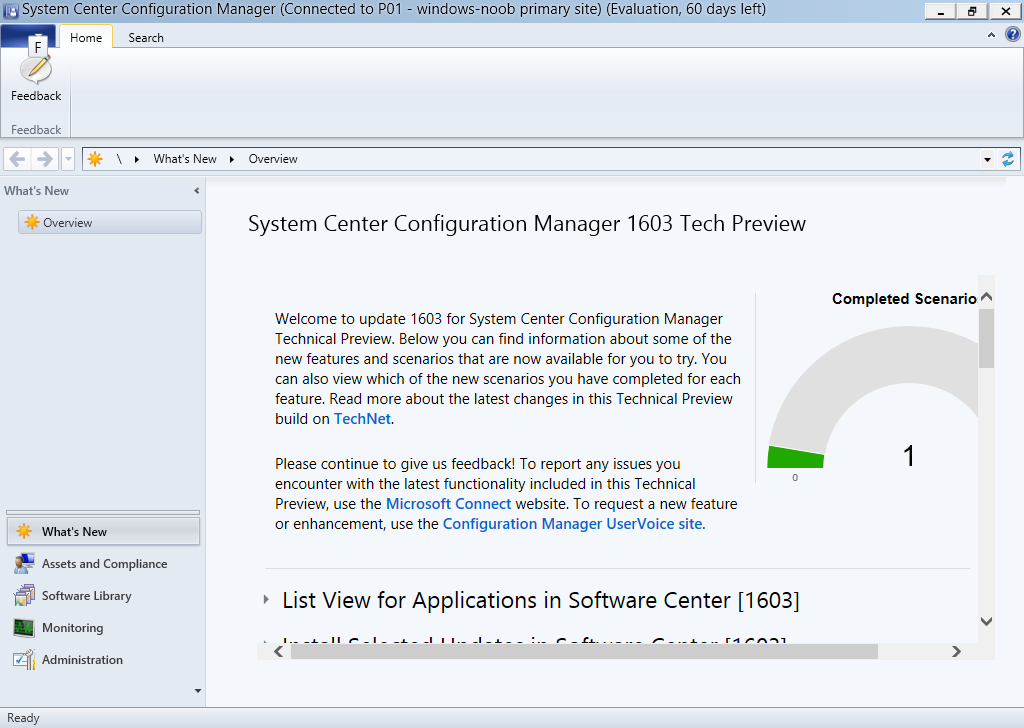1024x728 pixels.
Task: Click the green segment of scenario gauge
Action: coord(795,456)
